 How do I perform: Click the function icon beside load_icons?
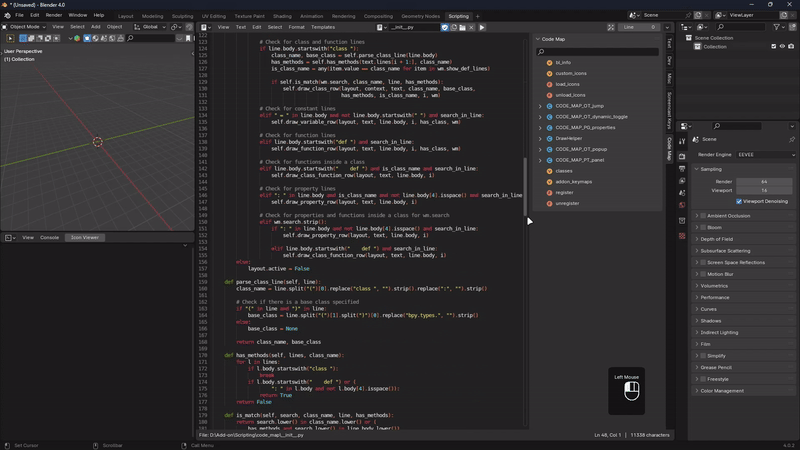pyautogui.click(x=549, y=84)
